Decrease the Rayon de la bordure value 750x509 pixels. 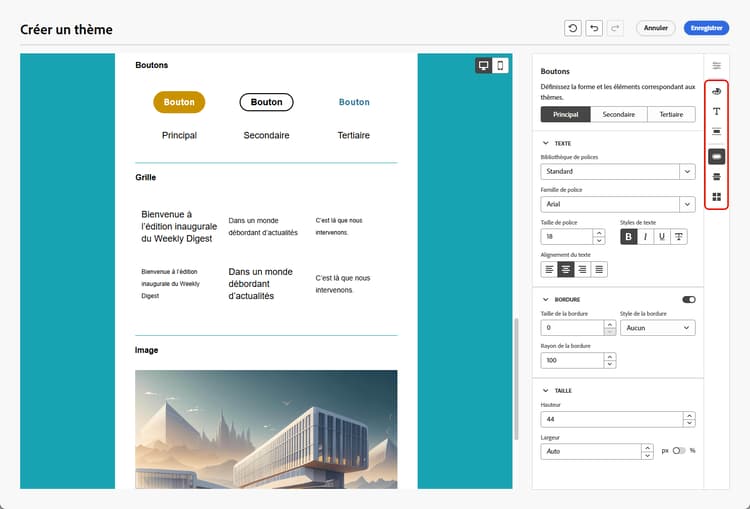(x=609, y=364)
